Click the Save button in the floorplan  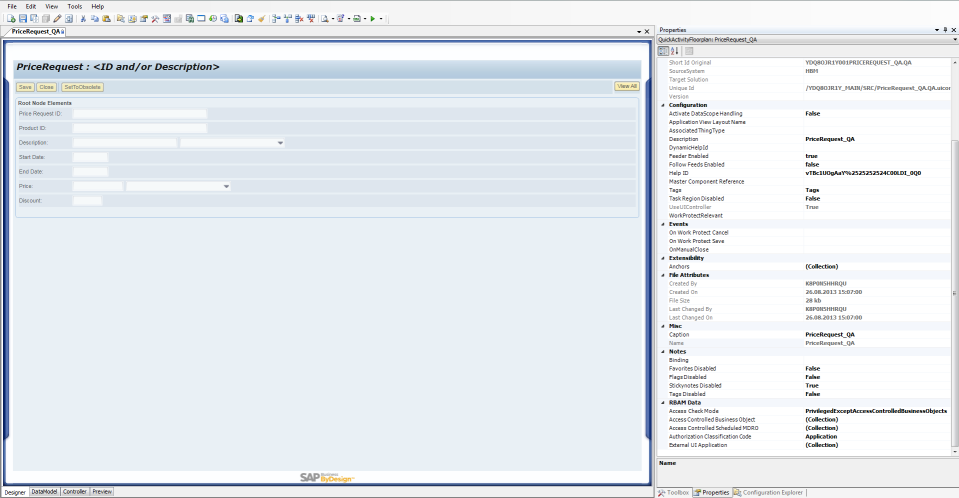click(25, 87)
